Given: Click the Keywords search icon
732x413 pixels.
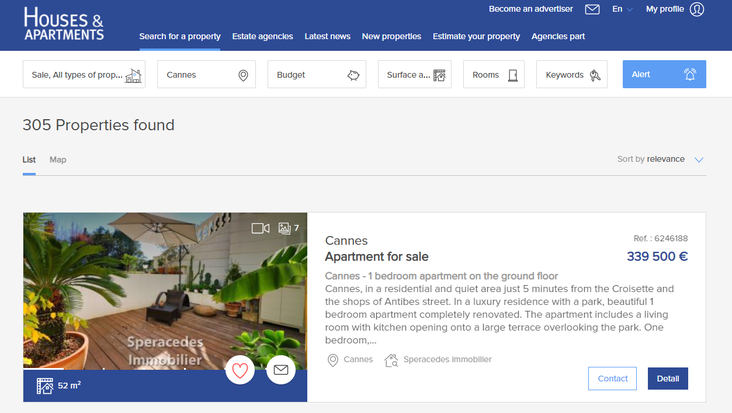Looking at the screenshot, I should pyautogui.click(x=595, y=75).
